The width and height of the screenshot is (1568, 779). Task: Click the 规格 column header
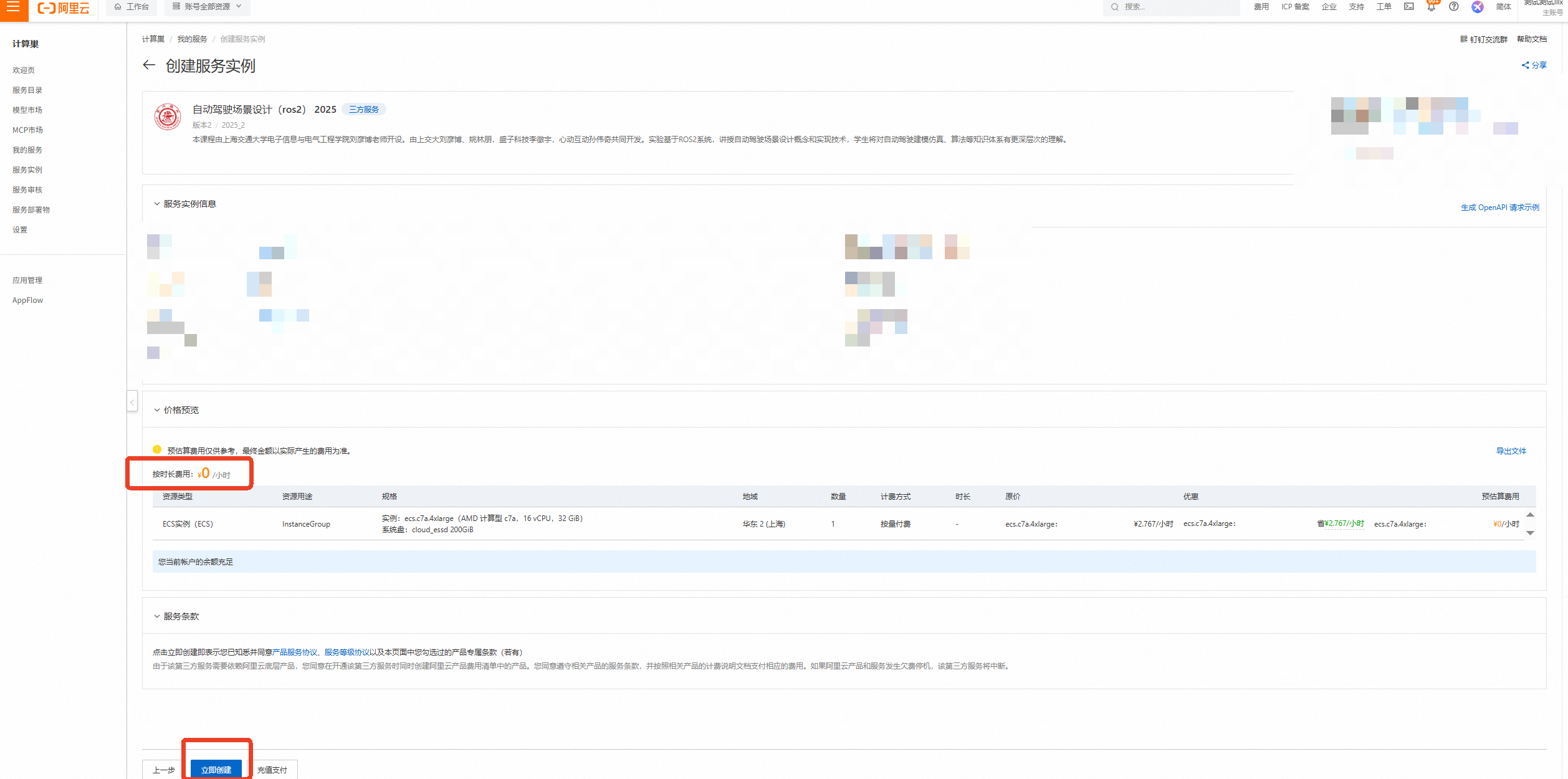390,497
